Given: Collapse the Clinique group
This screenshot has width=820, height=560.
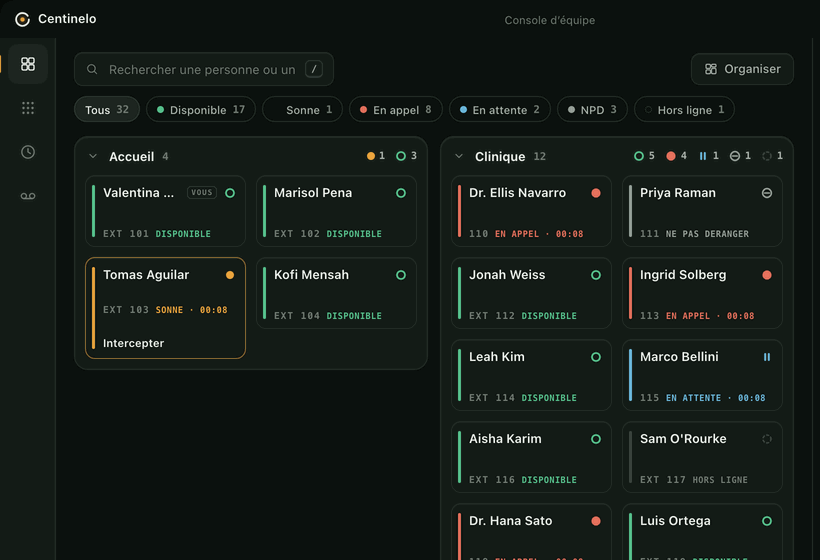Looking at the screenshot, I should tap(459, 156).
